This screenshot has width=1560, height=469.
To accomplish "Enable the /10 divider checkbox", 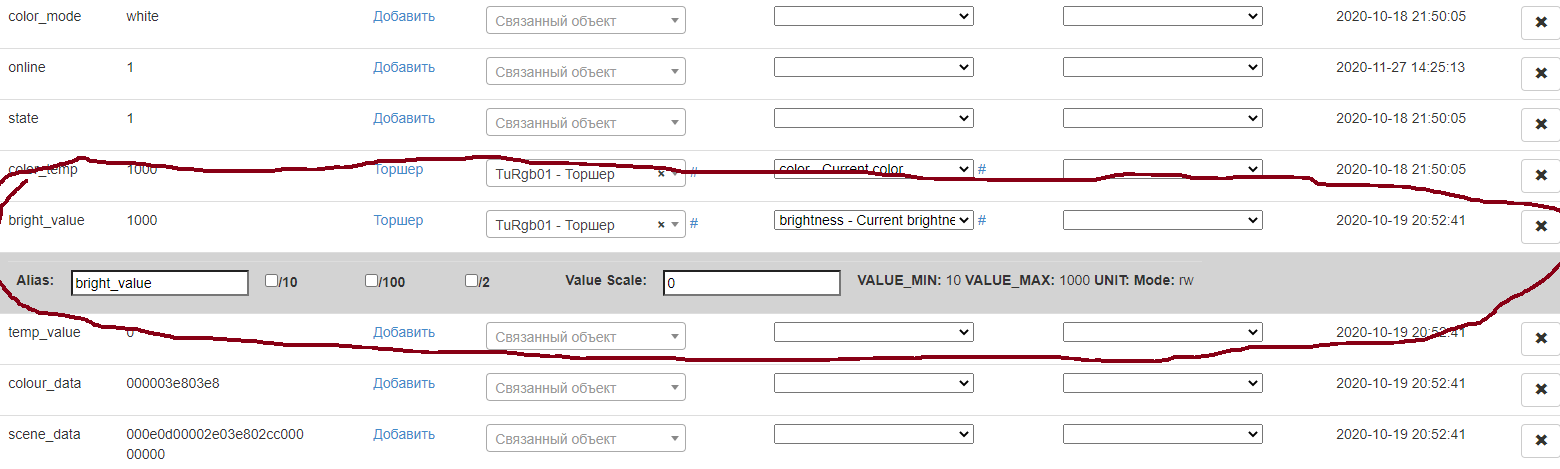I will 271,281.
